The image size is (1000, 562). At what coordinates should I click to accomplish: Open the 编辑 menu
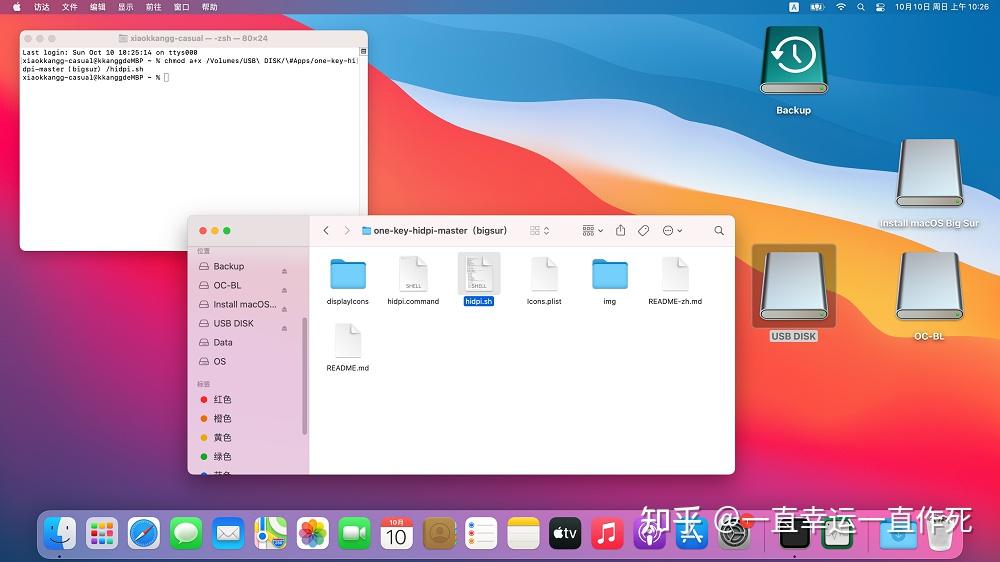click(98, 7)
